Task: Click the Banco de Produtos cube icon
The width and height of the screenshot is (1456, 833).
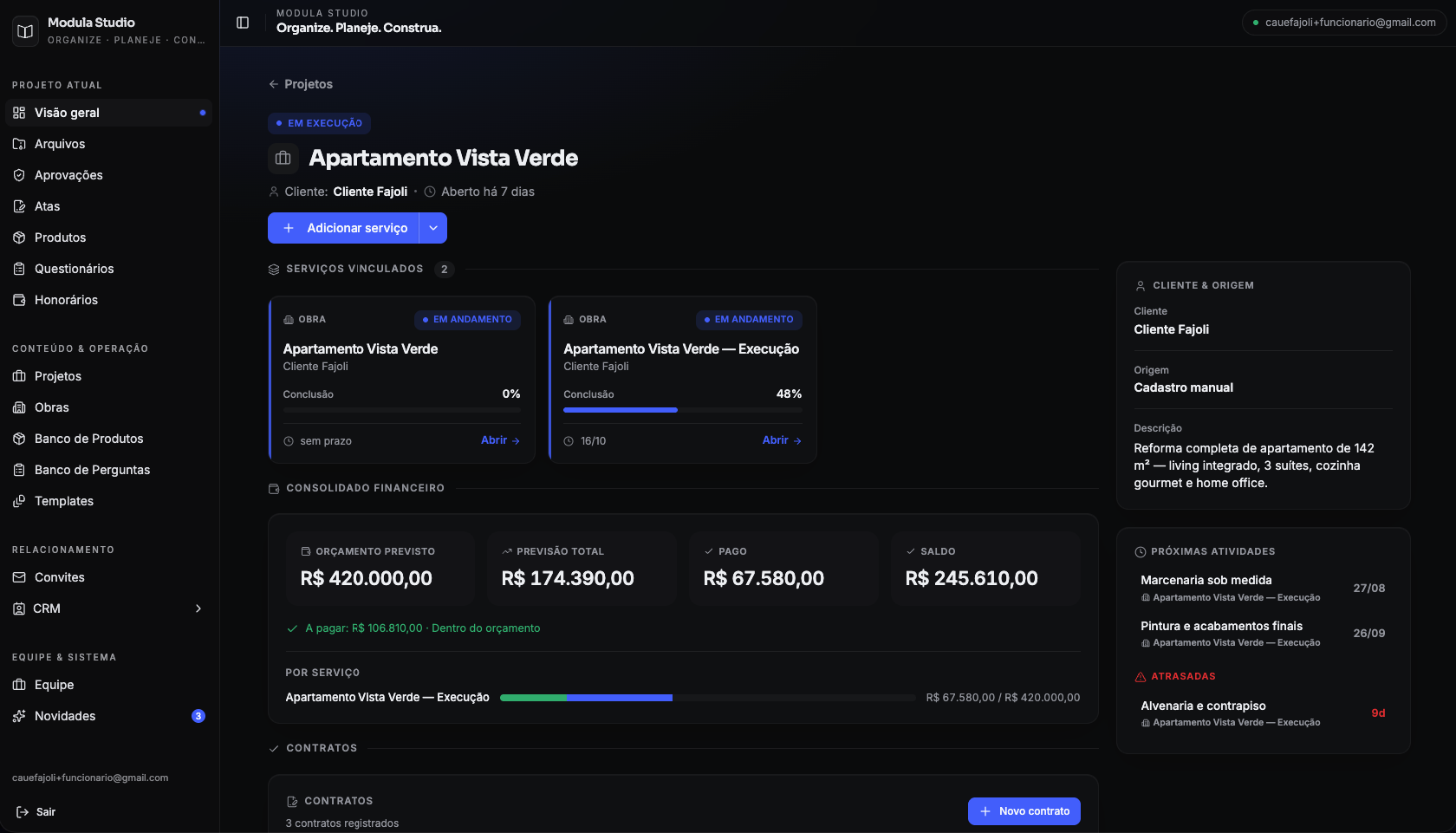Action: 19,439
